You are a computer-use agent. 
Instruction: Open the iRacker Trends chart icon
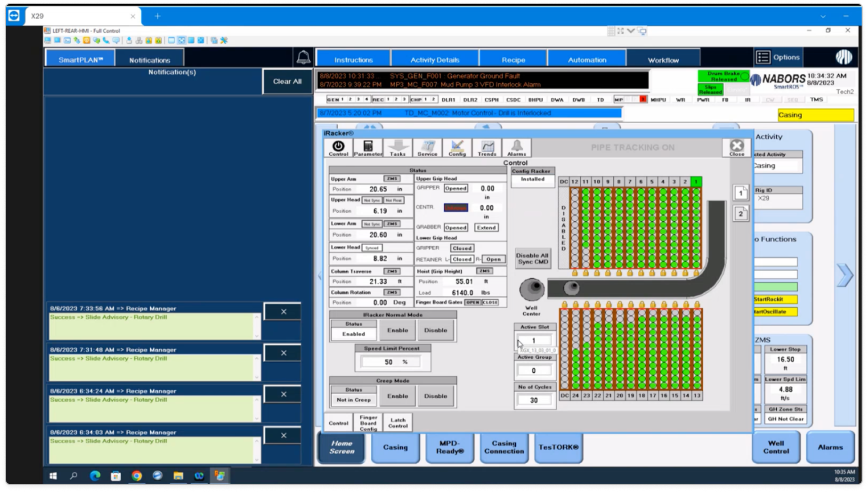tap(487, 147)
